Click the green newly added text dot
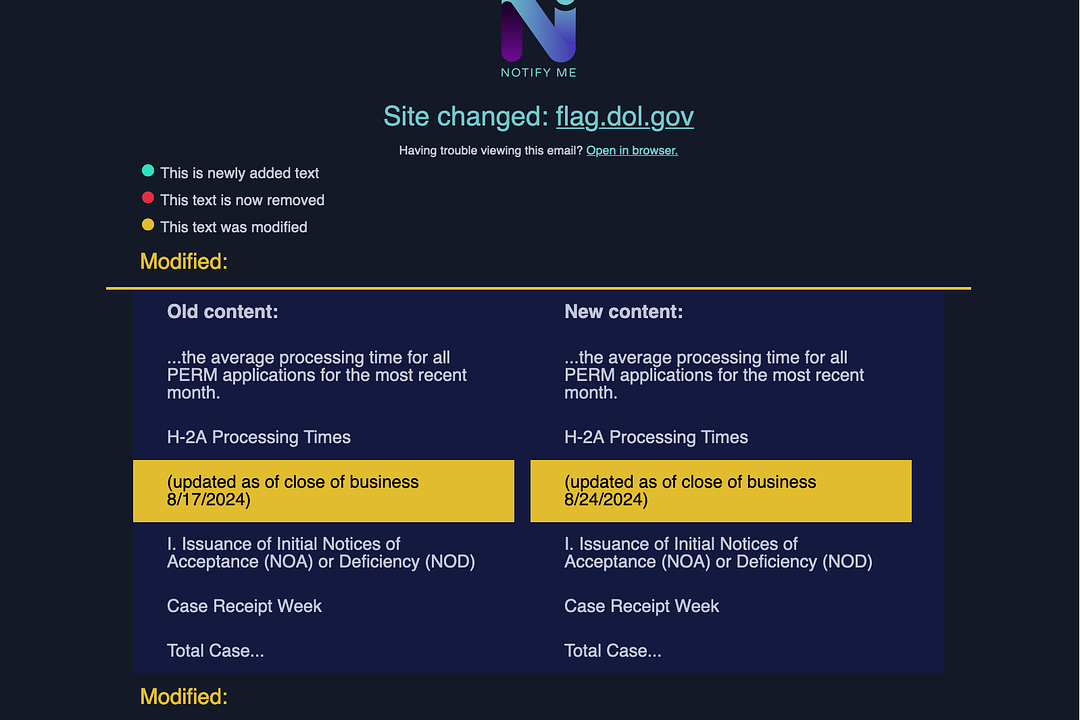 [149, 172]
